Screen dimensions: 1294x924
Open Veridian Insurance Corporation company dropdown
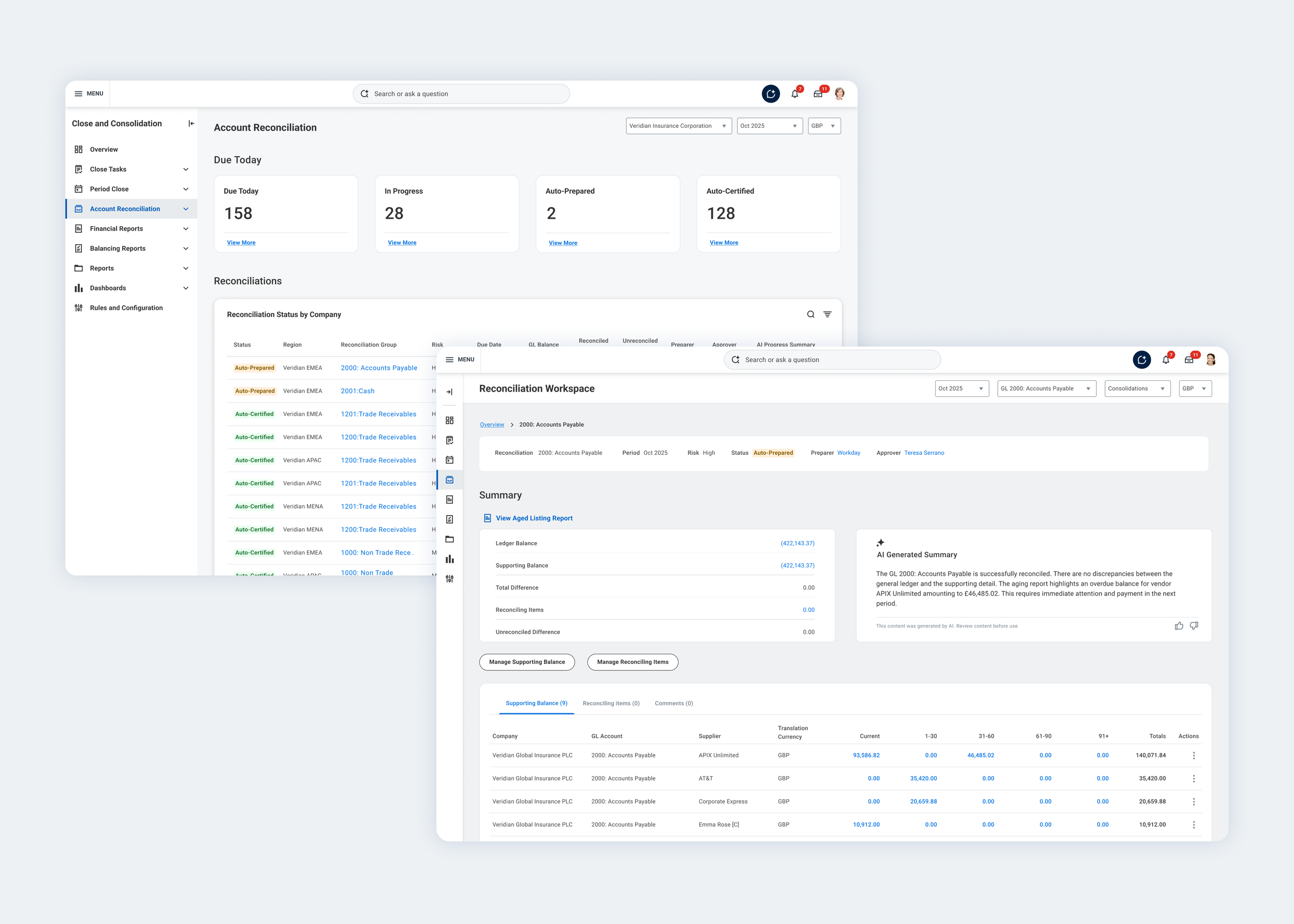678,126
